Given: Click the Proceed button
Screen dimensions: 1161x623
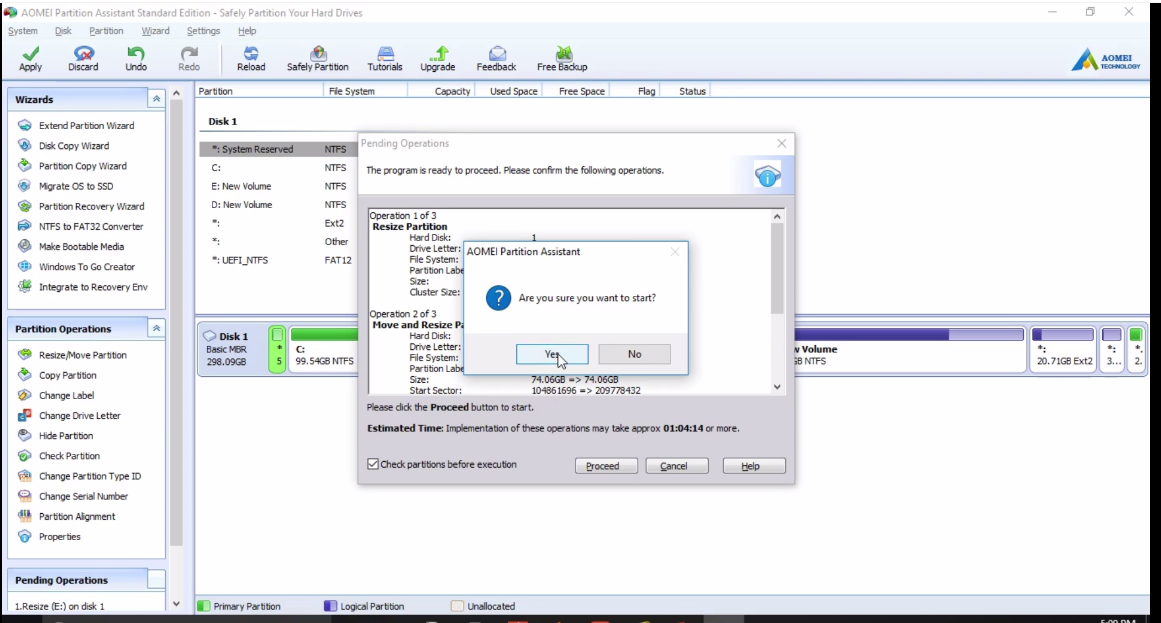Looking at the screenshot, I should tap(606, 466).
